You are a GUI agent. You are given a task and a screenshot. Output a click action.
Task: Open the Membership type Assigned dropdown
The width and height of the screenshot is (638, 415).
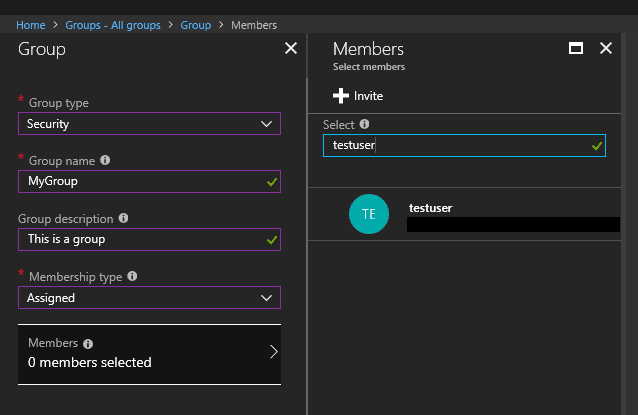tap(149, 297)
